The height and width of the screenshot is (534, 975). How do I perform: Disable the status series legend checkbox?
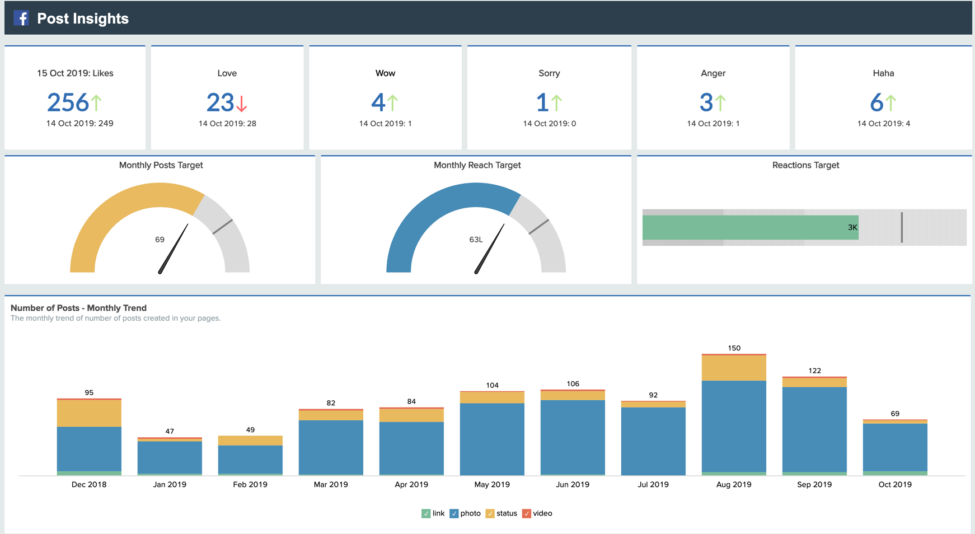point(490,513)
